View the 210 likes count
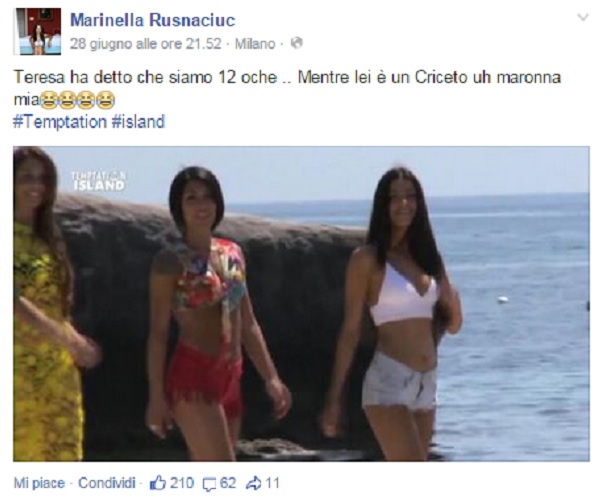Viewport: 597px width, 499px height. pos(182,483)
